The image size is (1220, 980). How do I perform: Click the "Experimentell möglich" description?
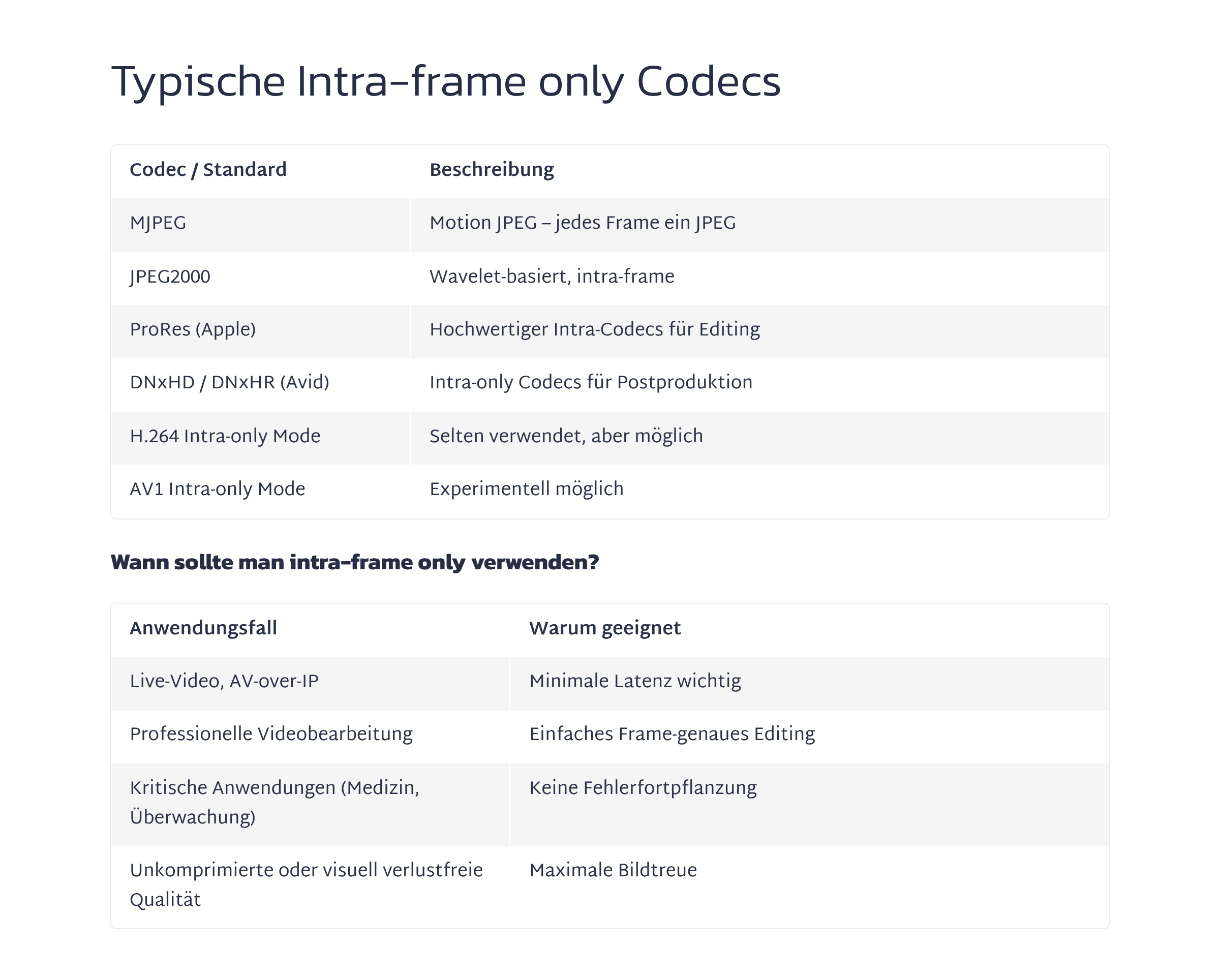pyautogui.click(x=526, y=489)
